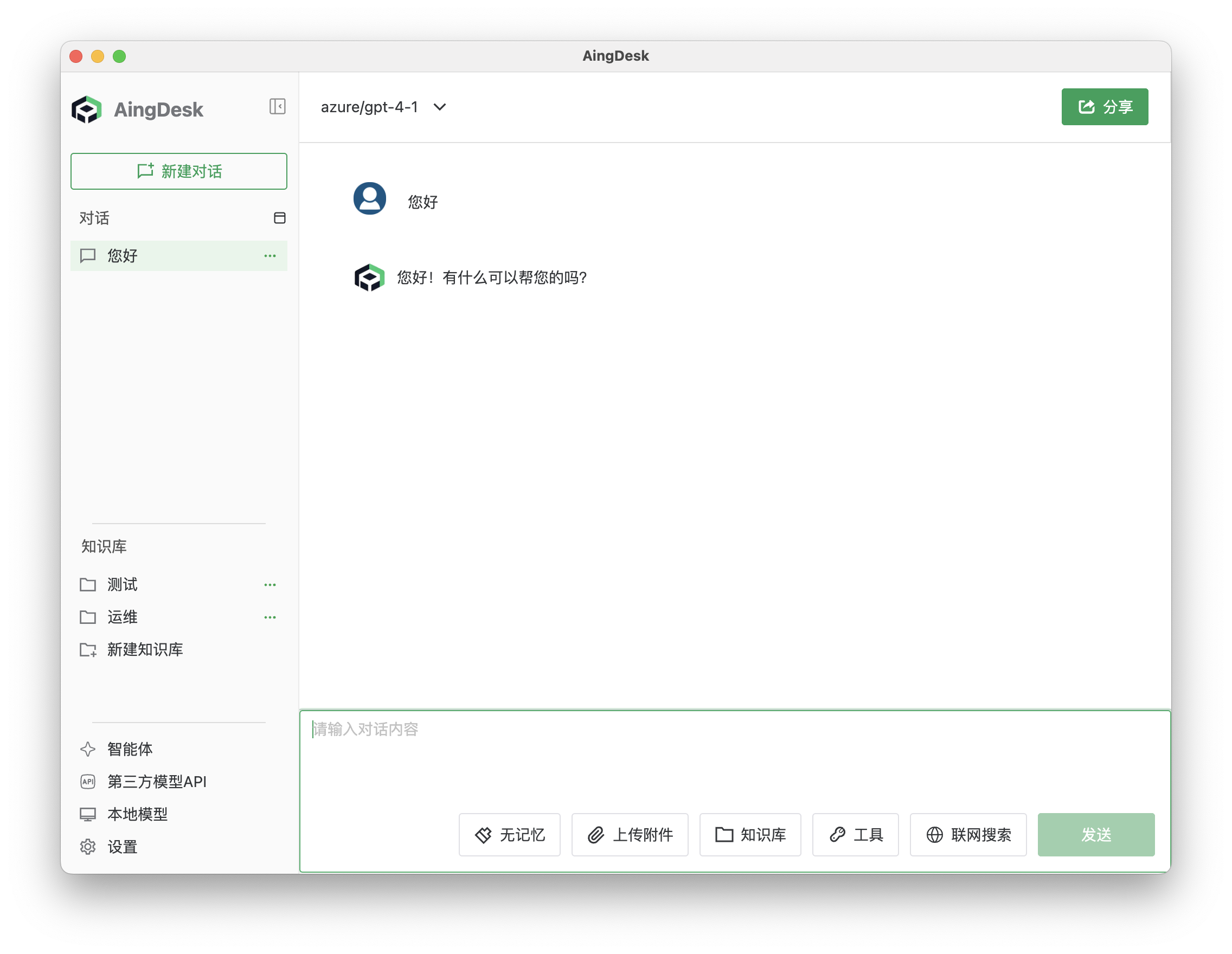This screenshot has height=954, width=1232.
Task: Click 新建知识库 to create a knowledge base
Action: pyautogui.click(x=145, y=649)
